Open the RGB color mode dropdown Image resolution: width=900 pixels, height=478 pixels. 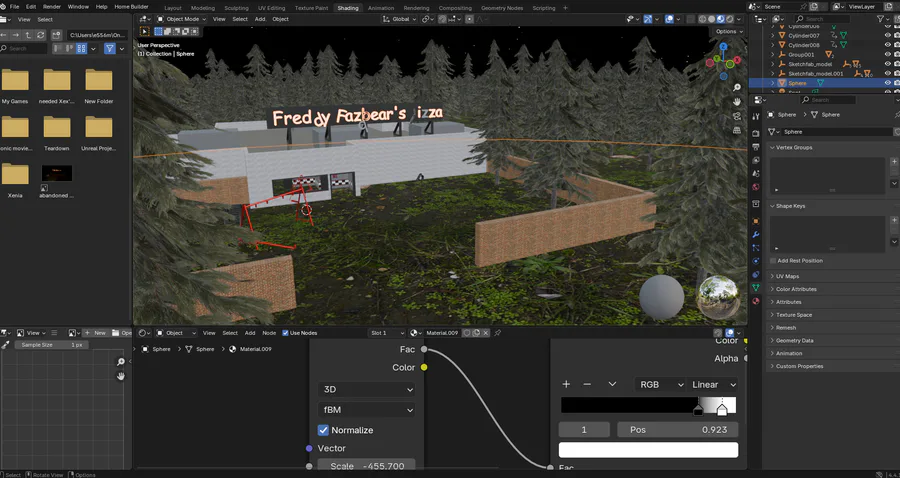click(x=660, y=384)
